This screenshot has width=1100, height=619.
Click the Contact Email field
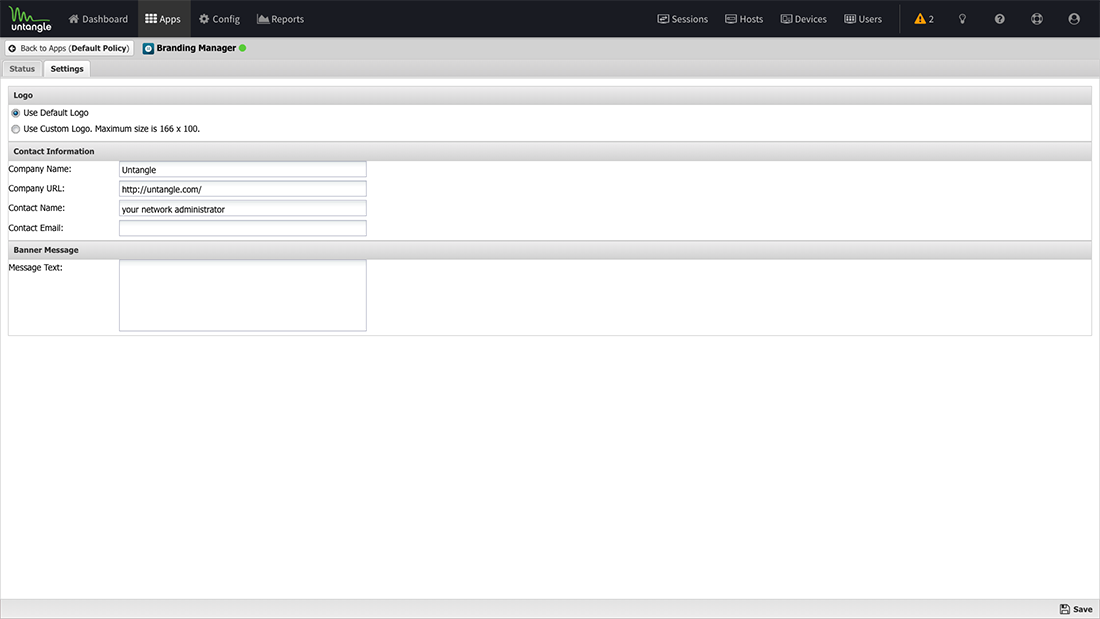(243, 228)
